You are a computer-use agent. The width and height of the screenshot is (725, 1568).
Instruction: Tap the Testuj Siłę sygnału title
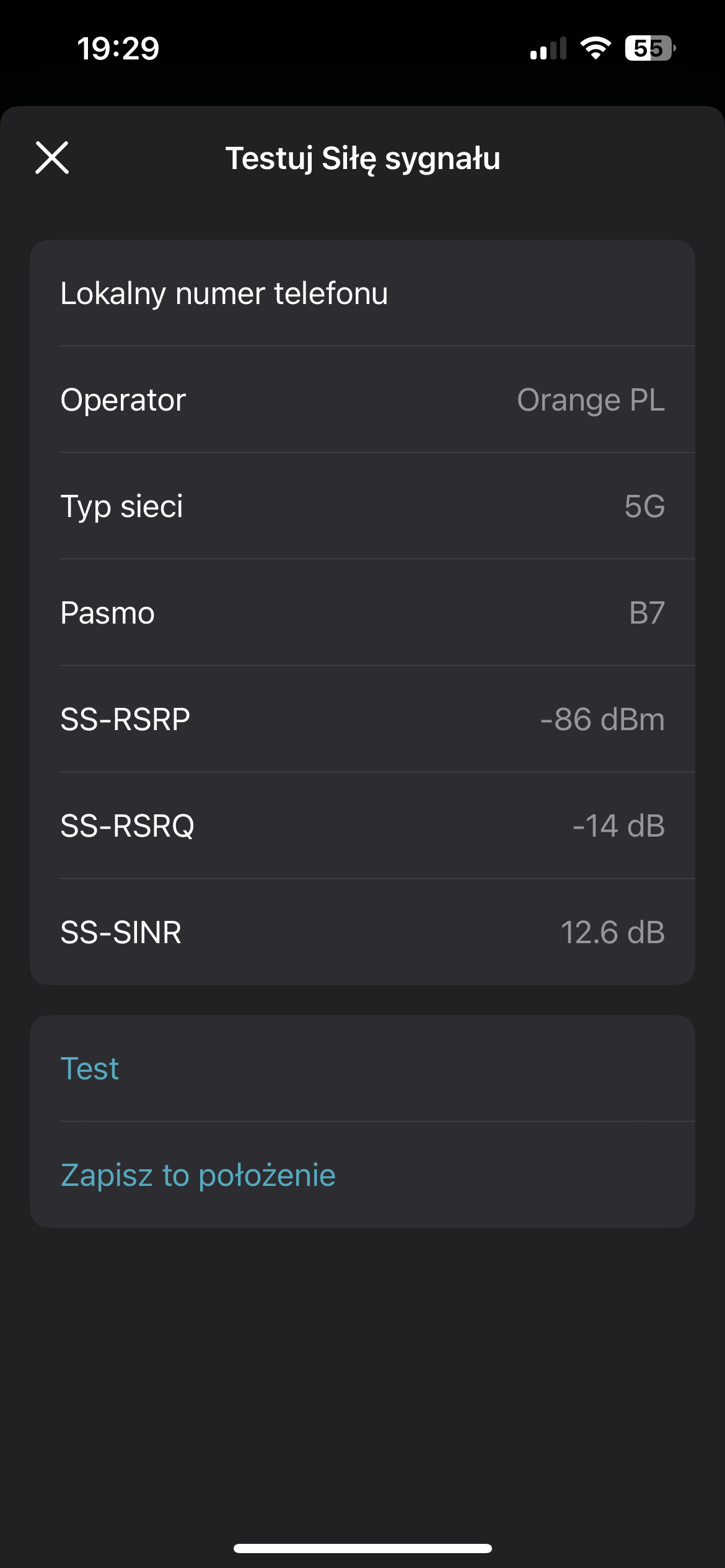coord(362,158)
